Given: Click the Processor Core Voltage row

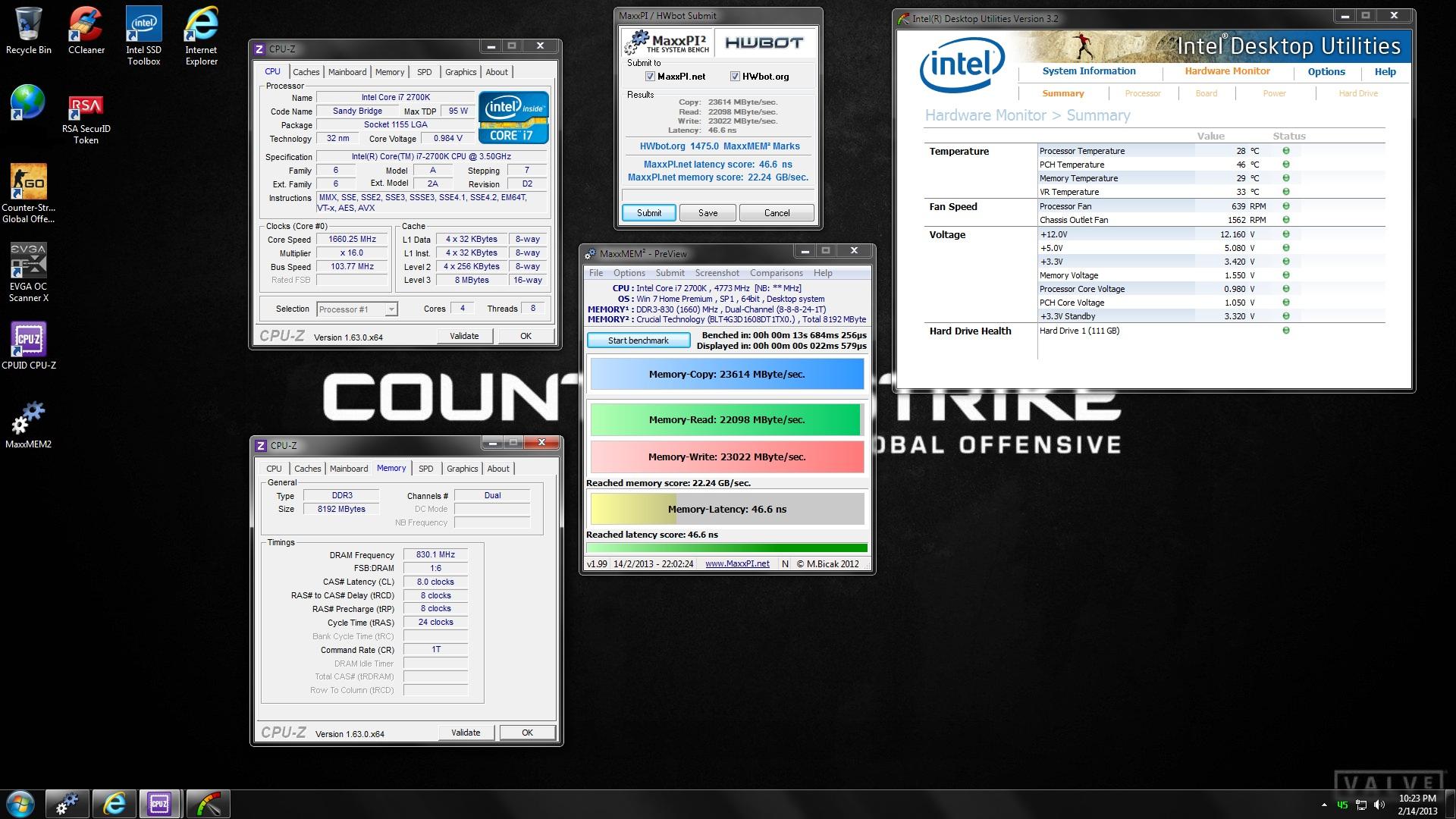Looking at the screenshot, I should [x=1210, y=289].
